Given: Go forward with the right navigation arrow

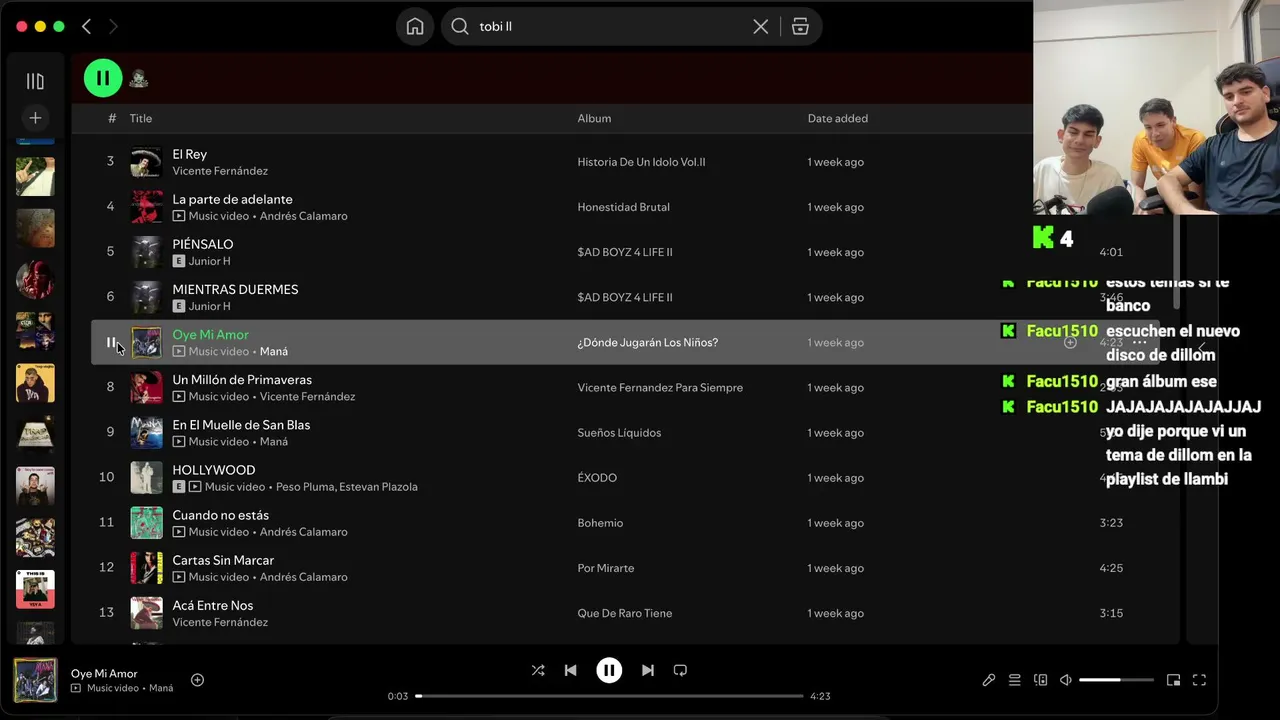Looking at the screenshot, I should point(113,27).
